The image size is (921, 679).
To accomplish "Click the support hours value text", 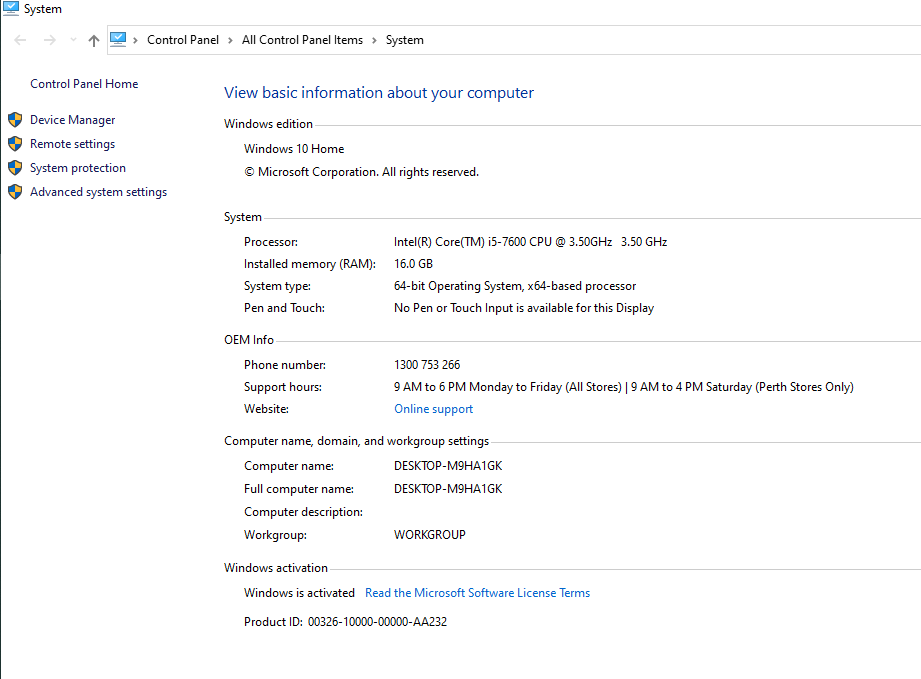I will 624,387.
